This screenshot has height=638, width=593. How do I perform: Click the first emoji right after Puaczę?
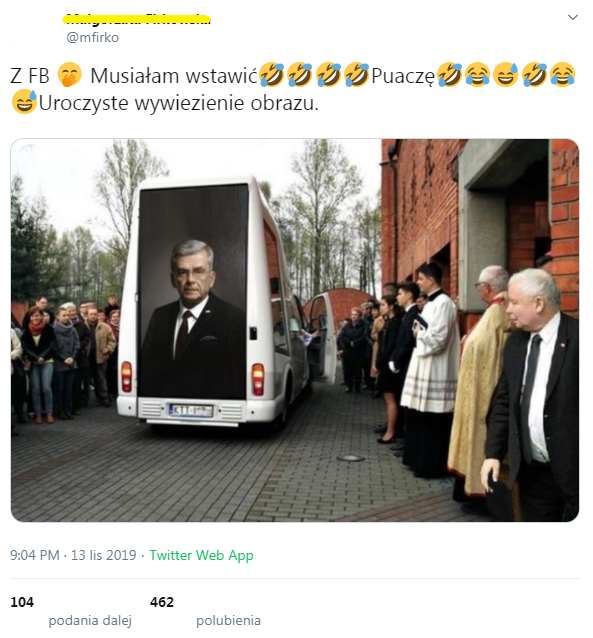[449, 75]
